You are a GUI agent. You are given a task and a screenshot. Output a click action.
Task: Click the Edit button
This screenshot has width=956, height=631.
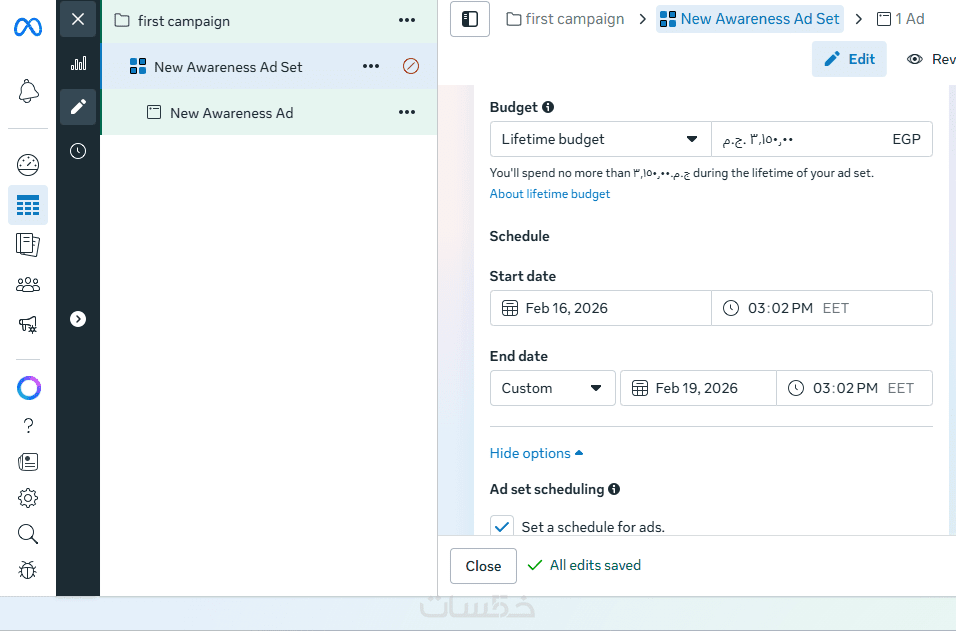click(849, 59)
